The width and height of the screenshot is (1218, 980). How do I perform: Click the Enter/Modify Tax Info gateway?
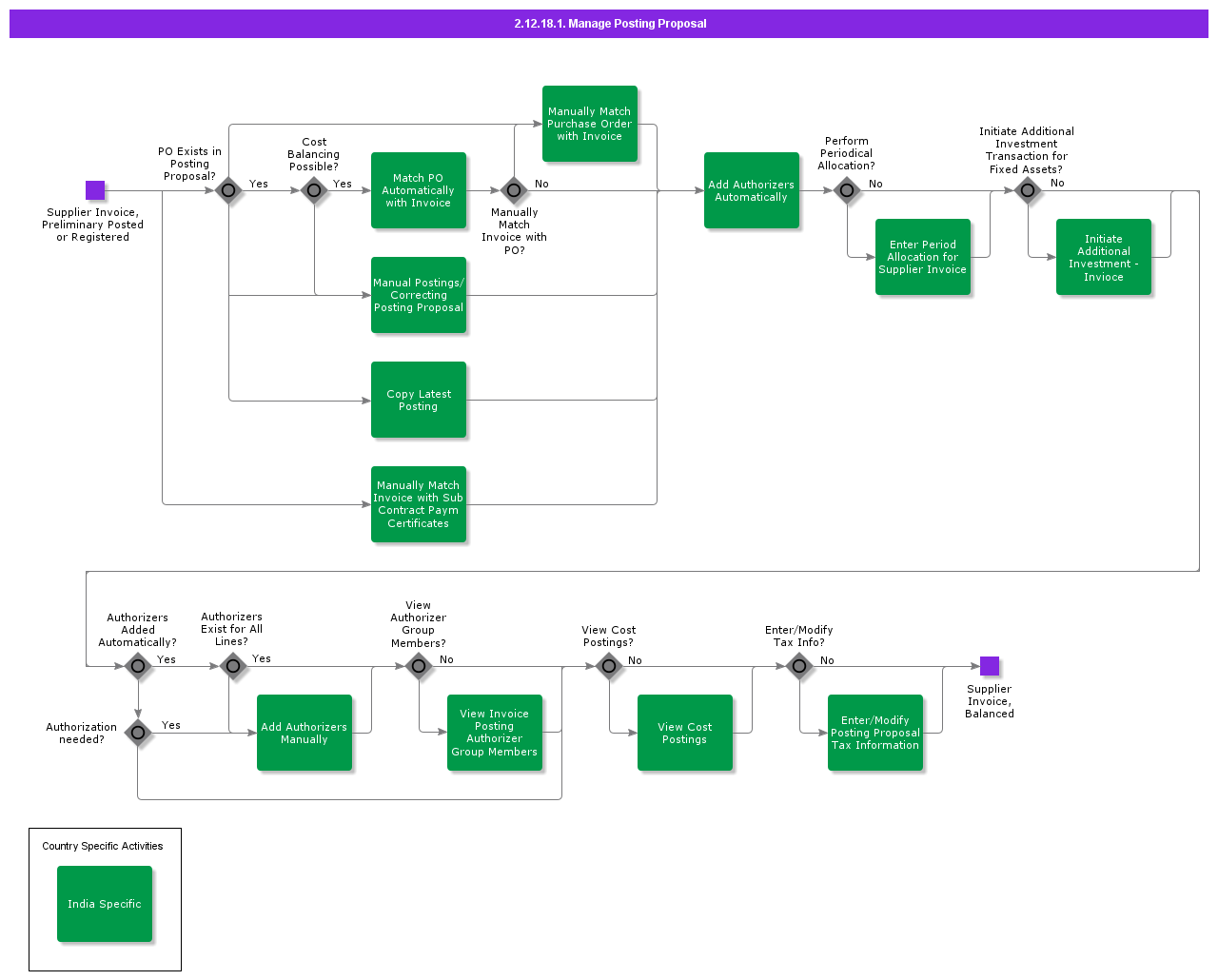pos(799,666)
